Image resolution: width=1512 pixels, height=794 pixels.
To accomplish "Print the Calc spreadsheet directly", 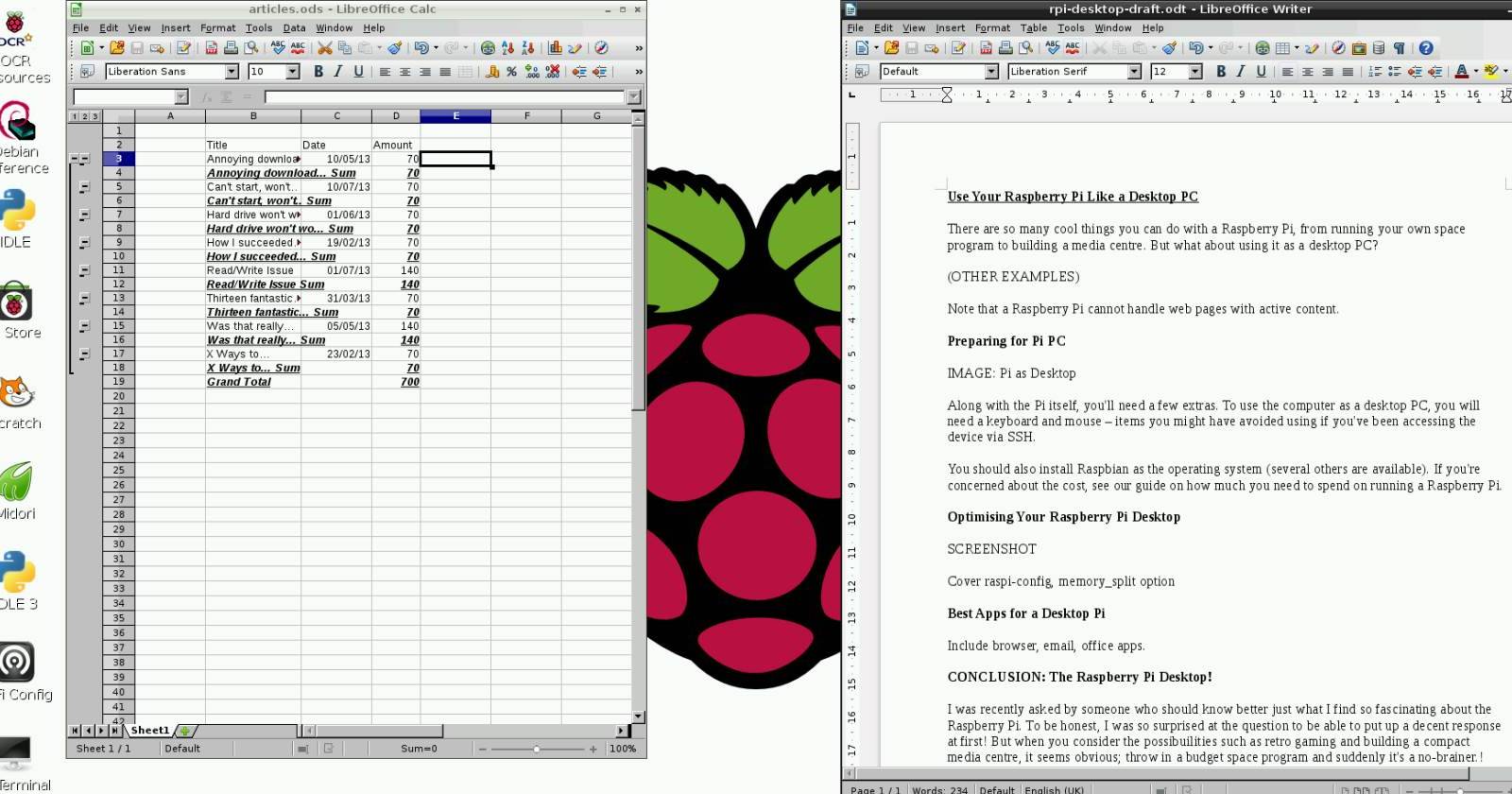I will (231, 47).
